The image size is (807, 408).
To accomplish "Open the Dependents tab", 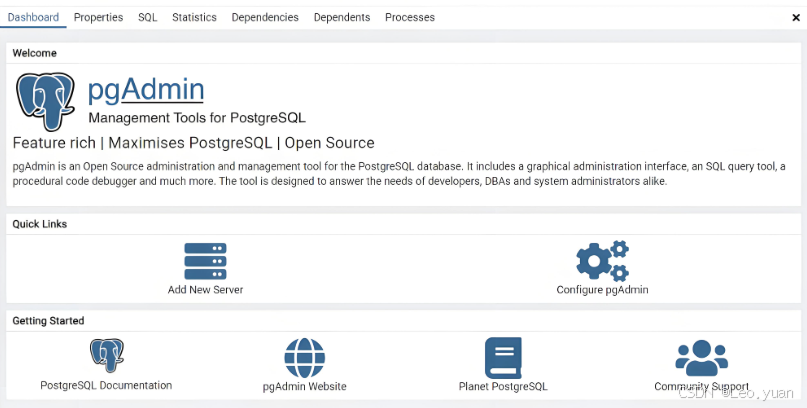I will point(342,17).
